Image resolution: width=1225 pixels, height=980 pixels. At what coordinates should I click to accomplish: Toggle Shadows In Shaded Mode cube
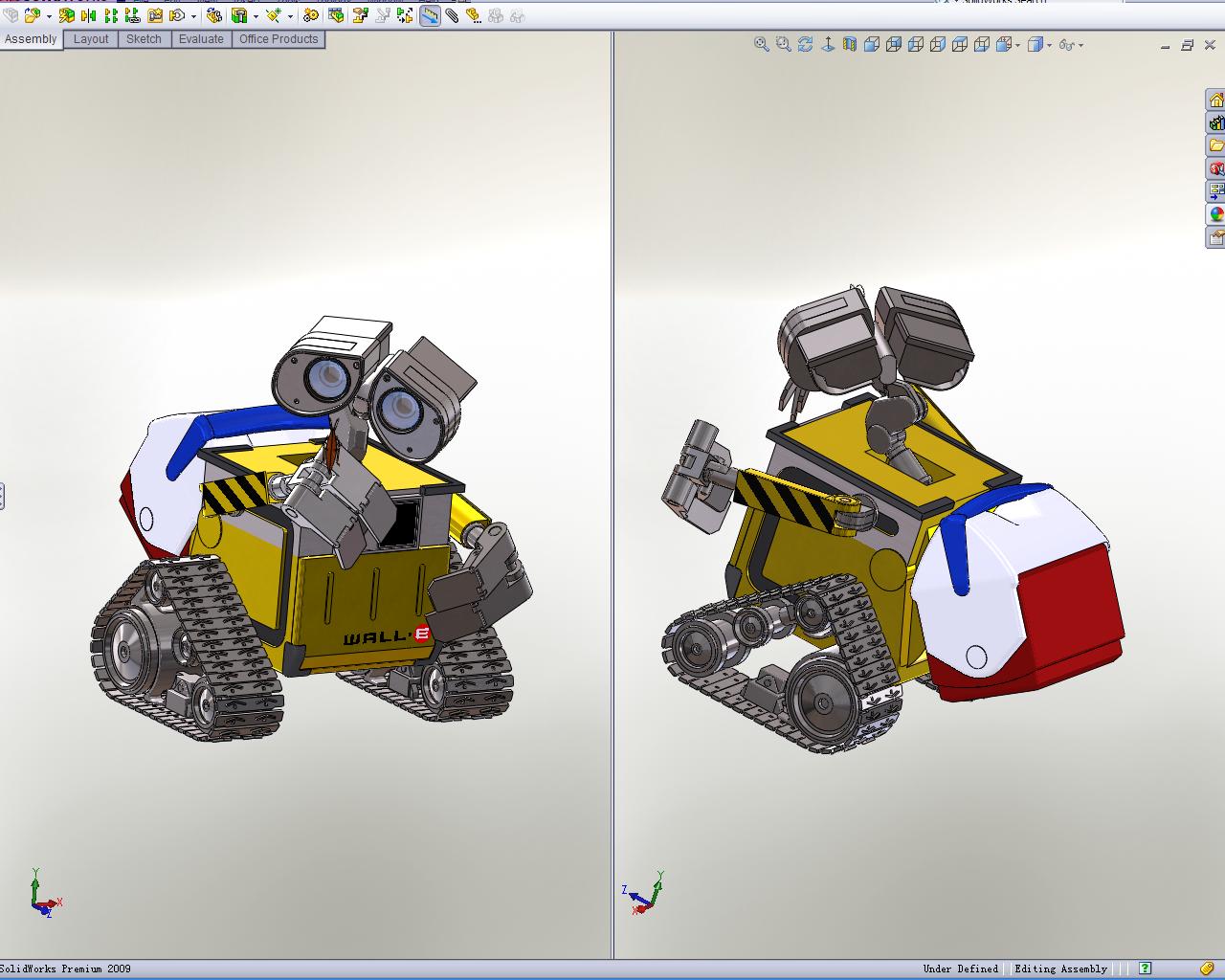click(x=982, y=44)
